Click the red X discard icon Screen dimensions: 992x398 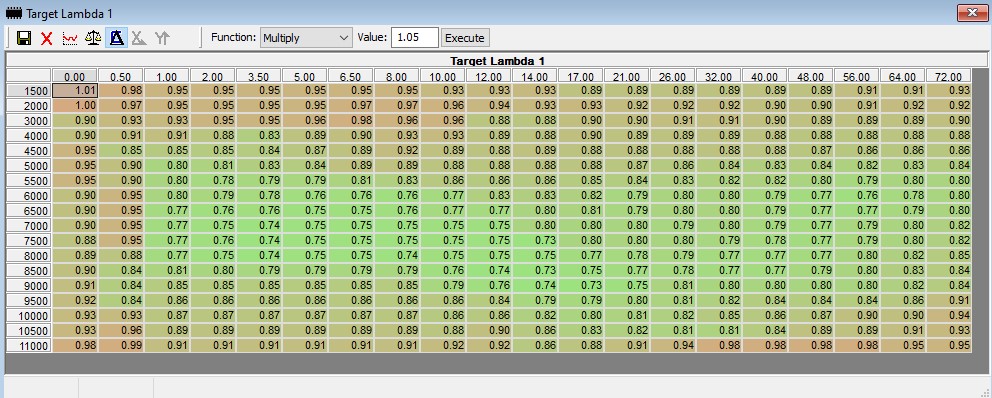46,39
